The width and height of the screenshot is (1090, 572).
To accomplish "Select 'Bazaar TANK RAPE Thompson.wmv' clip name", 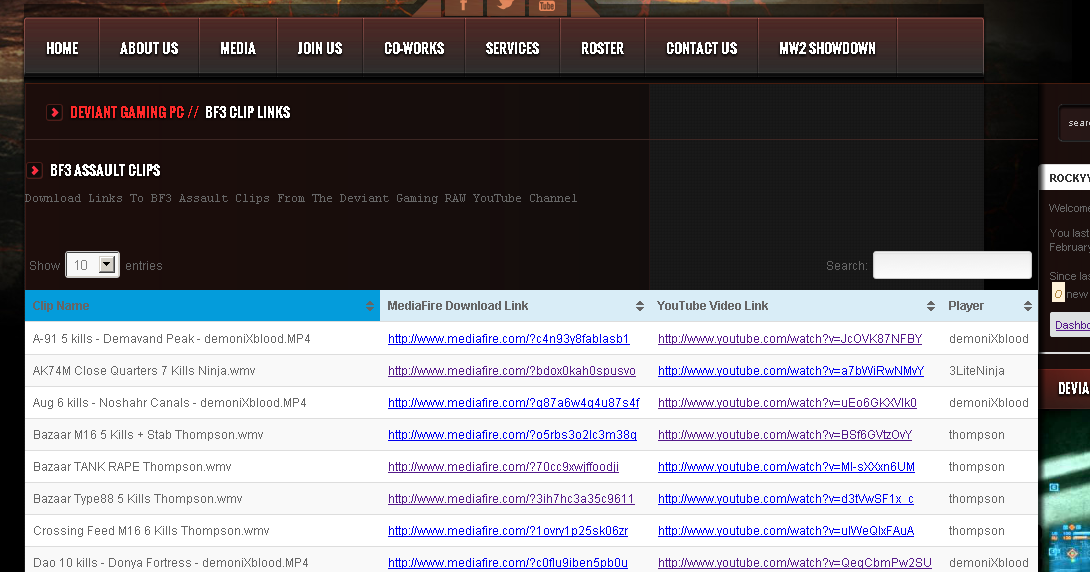I will pyautogui.click(x=132, y=466).
